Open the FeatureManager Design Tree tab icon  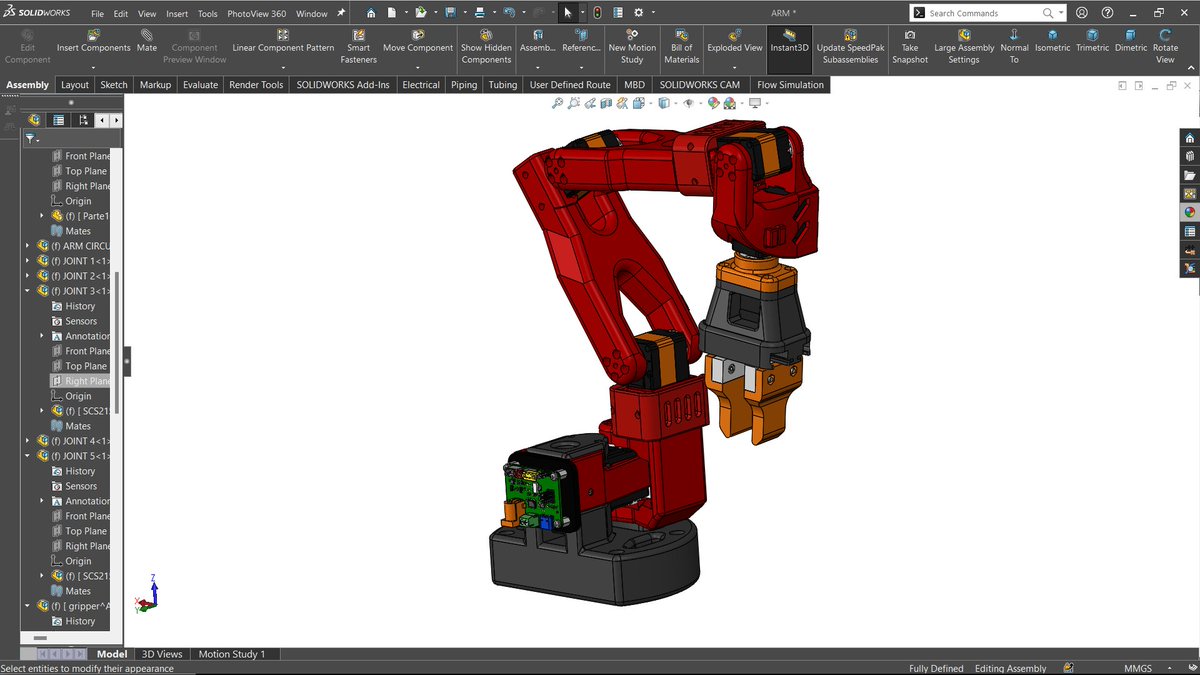[35, 120]
